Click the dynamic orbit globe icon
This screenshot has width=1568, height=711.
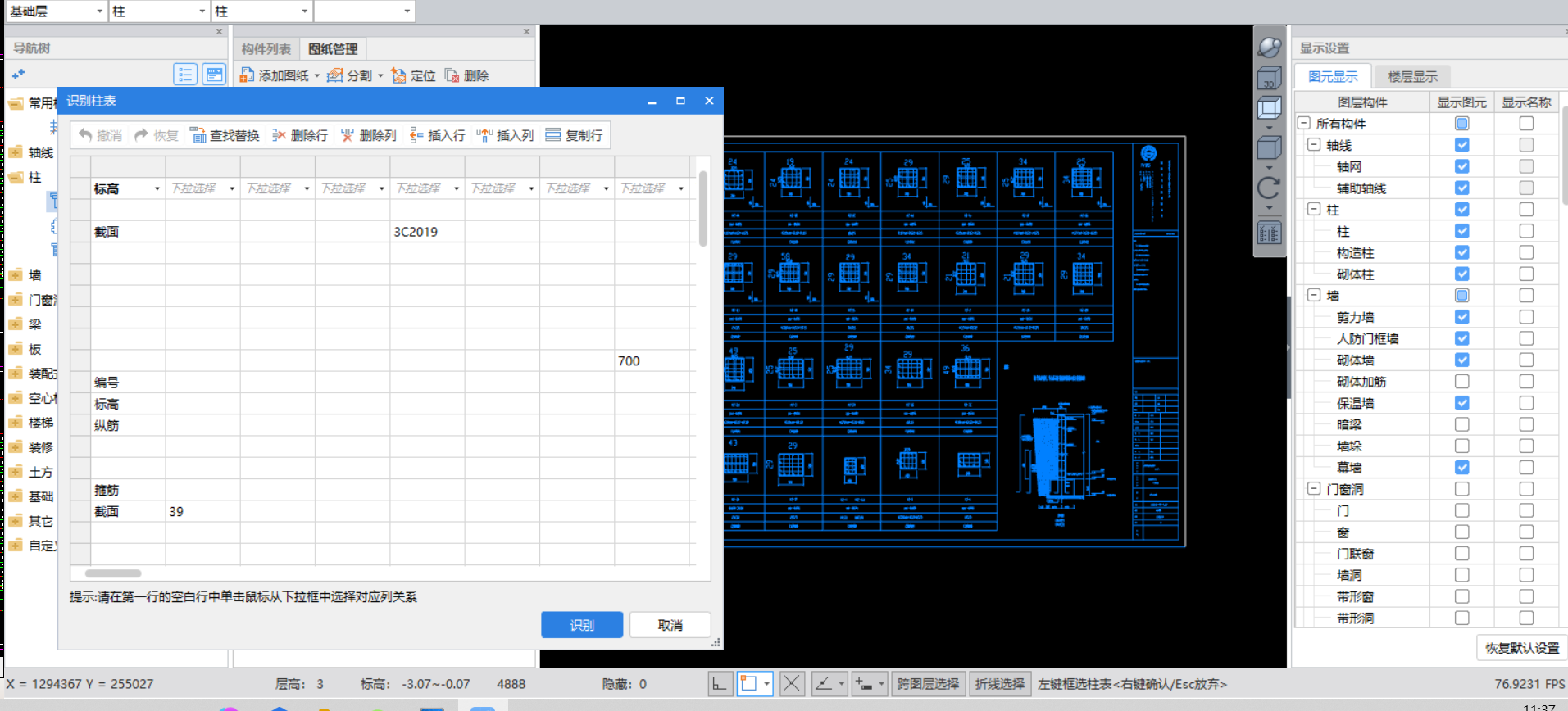[x=1270, y=48]
